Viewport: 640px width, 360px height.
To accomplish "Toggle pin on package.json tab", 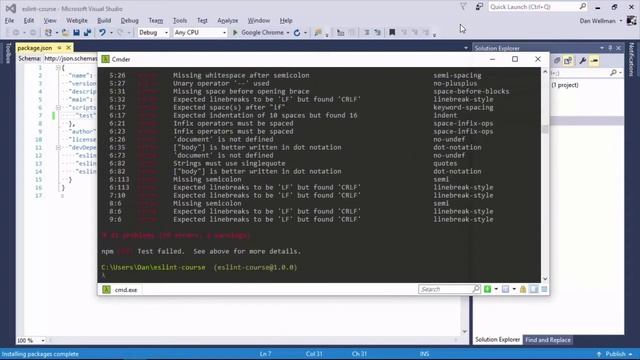I will pyautogui.click(x=59, y=48).
